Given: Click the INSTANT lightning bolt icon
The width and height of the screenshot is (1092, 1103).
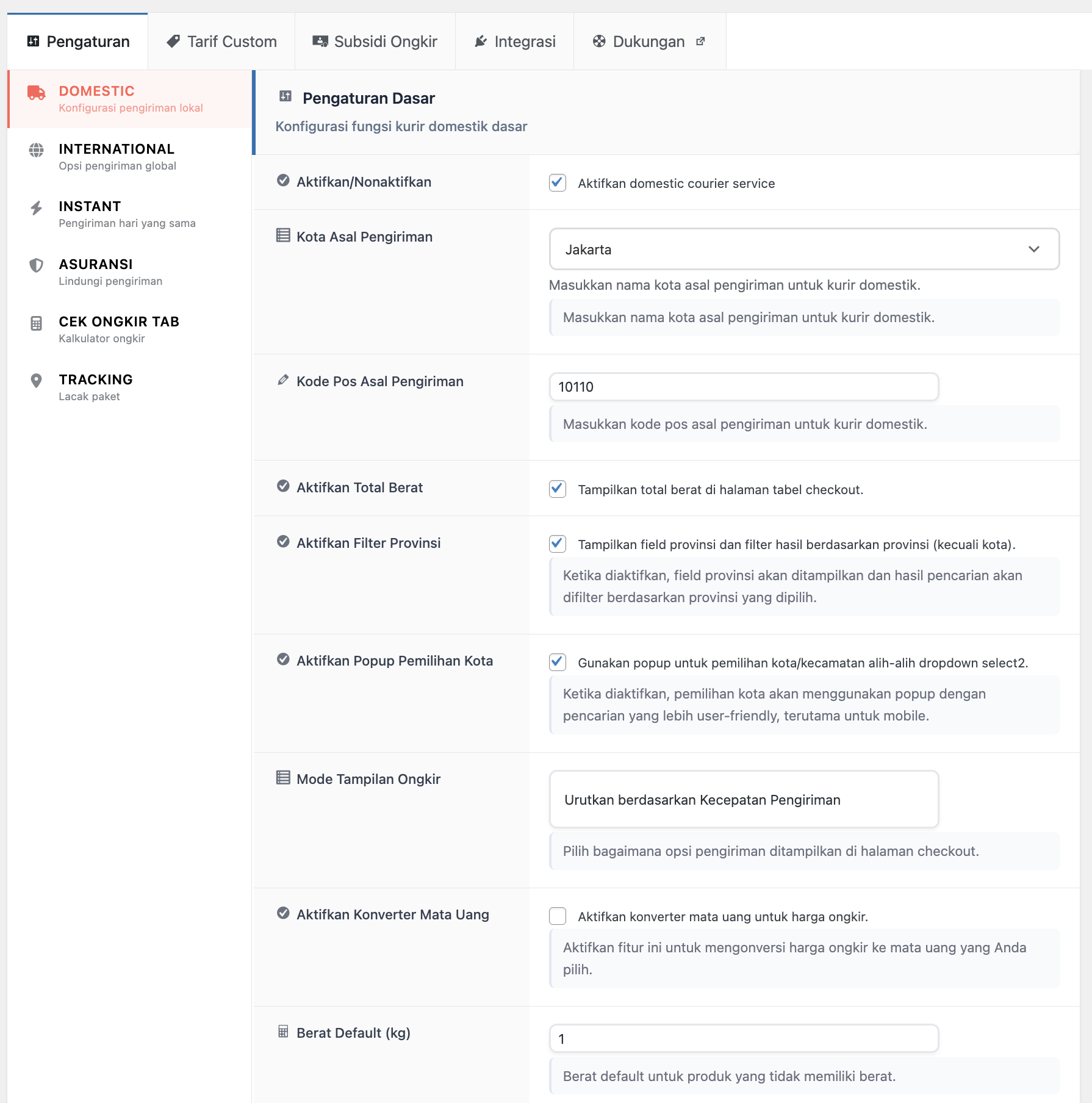Looking at the screenshot, I should click(x=37, y=208).
